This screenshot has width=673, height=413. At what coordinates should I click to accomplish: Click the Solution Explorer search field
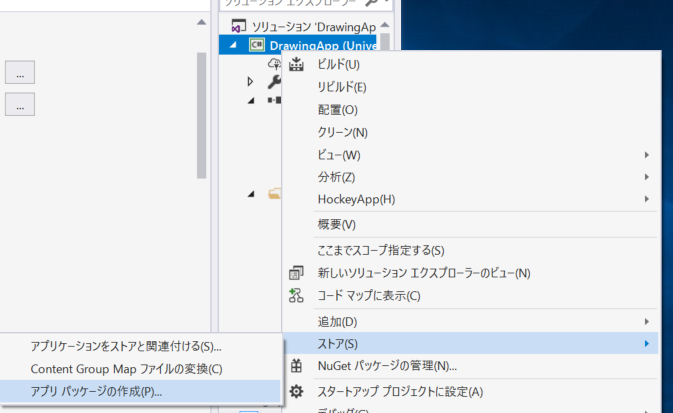(292, 3)
